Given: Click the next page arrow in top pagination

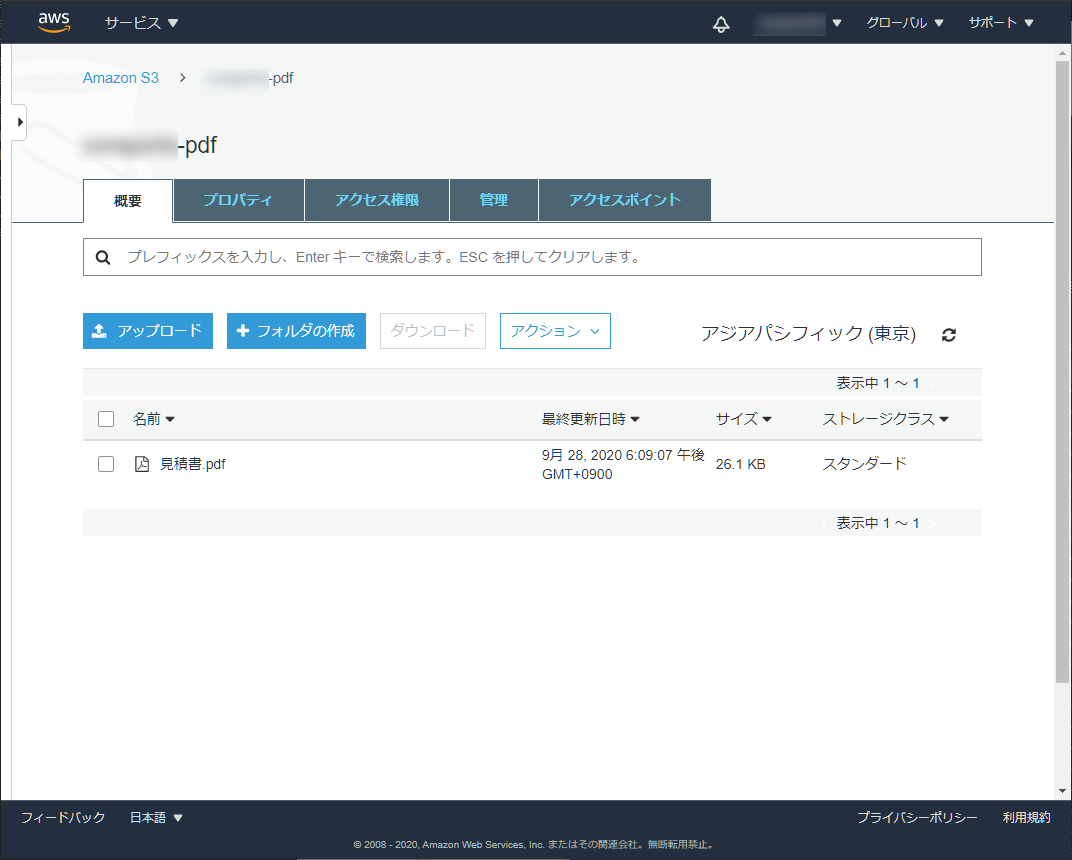Looking at the screenshot, I should point(933,384).
